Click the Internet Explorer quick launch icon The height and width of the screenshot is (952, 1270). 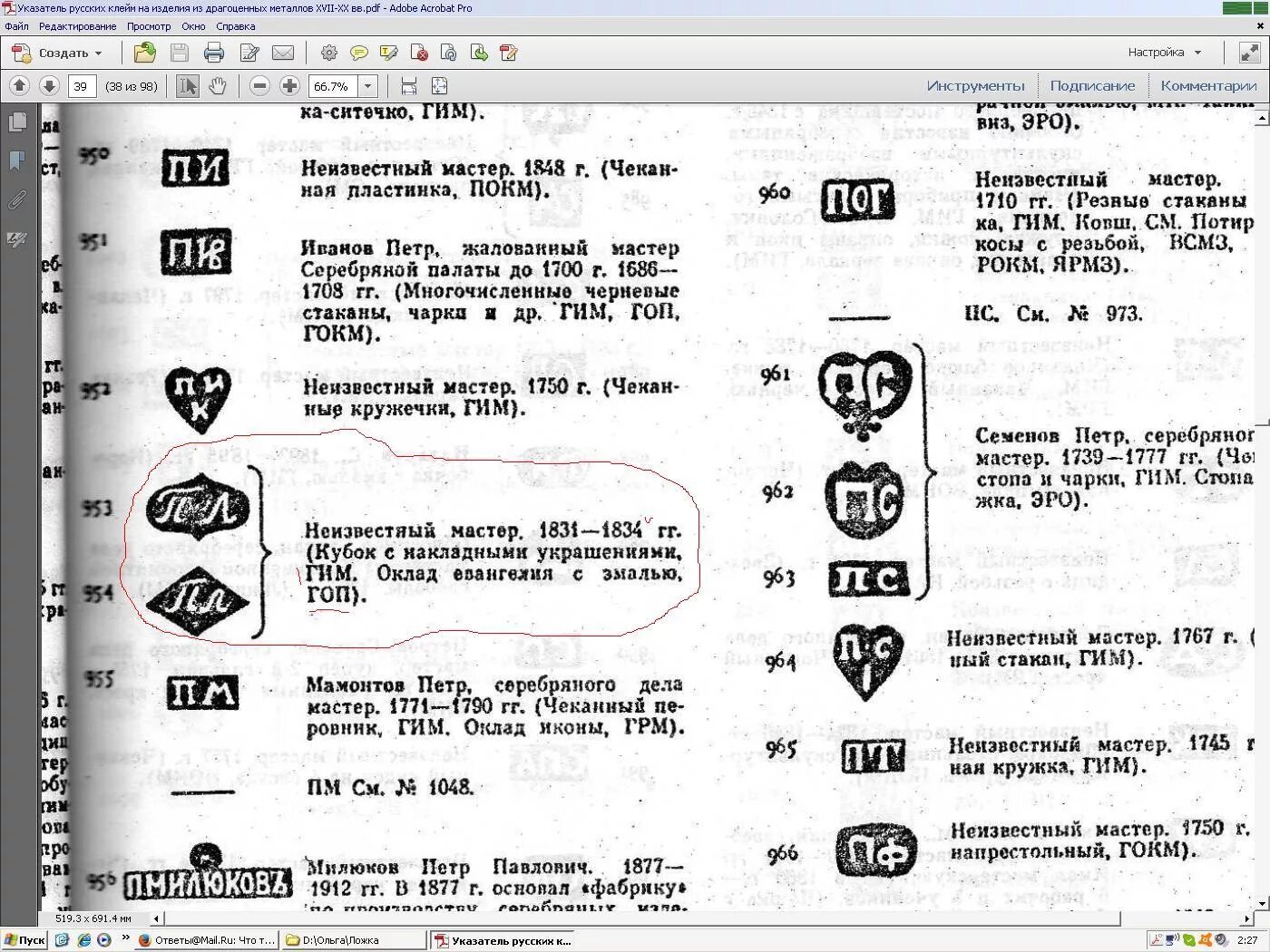[x=83, y=940]
